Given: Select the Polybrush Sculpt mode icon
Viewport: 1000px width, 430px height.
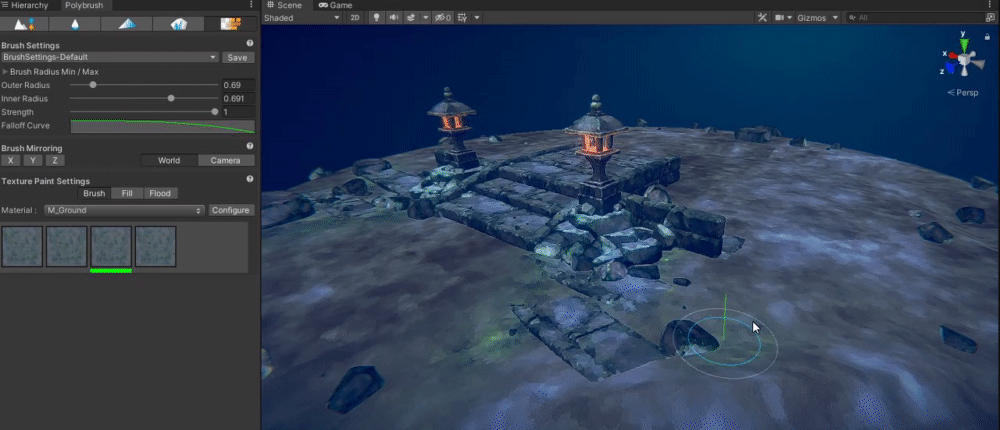Looking at the screenshot, I should point(26,23).
